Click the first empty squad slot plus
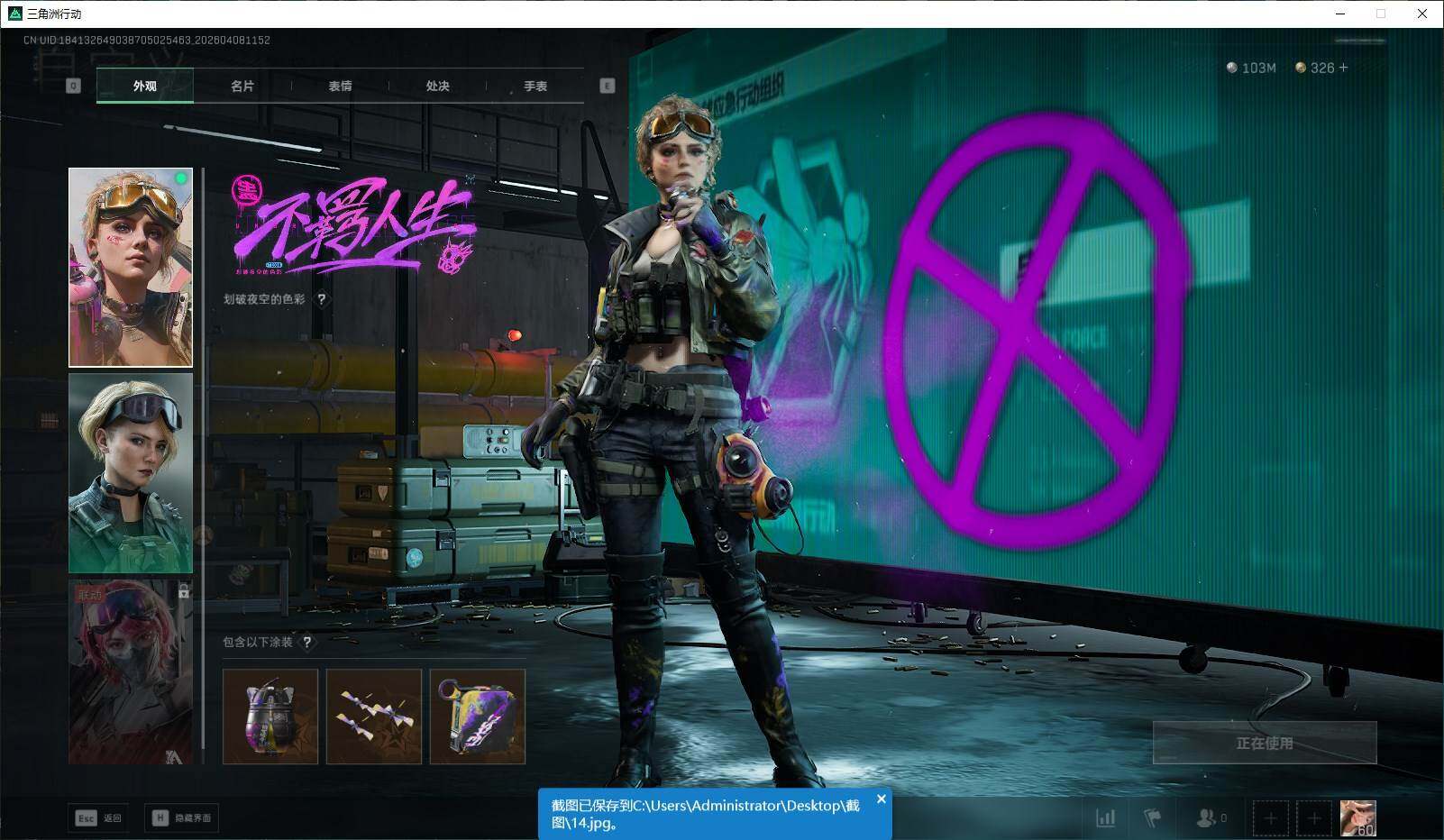The height and width of the screenshot is (840, 1444). pos(1270,818)
